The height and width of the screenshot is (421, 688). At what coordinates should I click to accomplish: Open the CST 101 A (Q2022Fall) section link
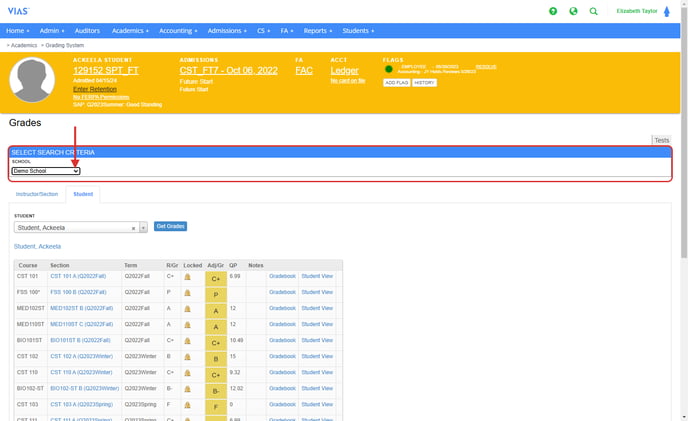pos(78,276)
